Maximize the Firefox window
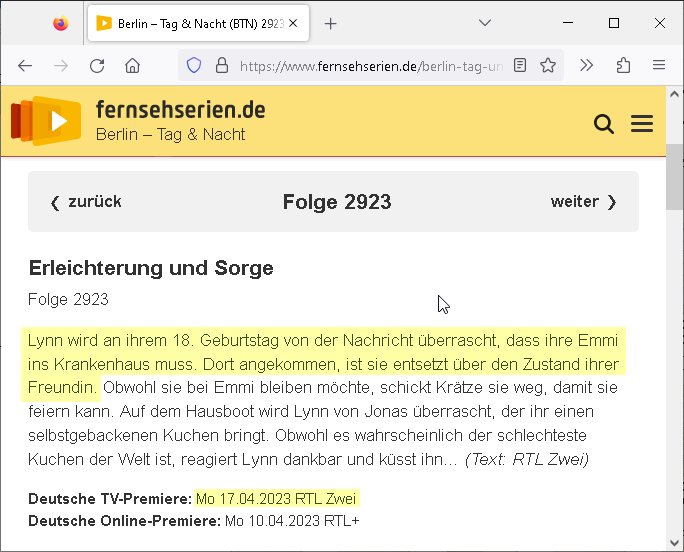This screenshot has height=552, width=684. point(614,23)
